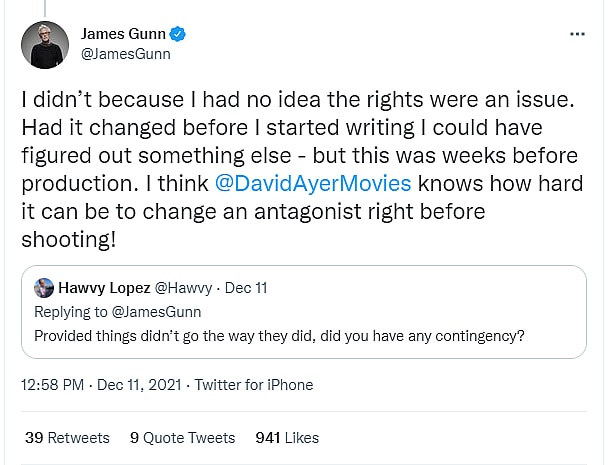The image size is (609, 465).
Task: View the 9 Quote Tweets list
Action: pyautogui.click(x=182, y=437)
